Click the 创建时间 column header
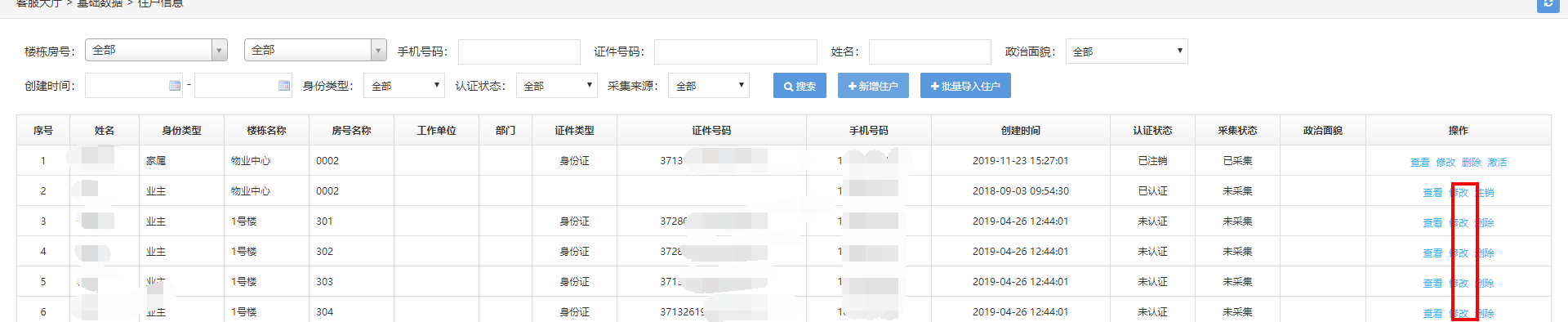Screen dimensions: 1568x322 [x=1021, y=131]
